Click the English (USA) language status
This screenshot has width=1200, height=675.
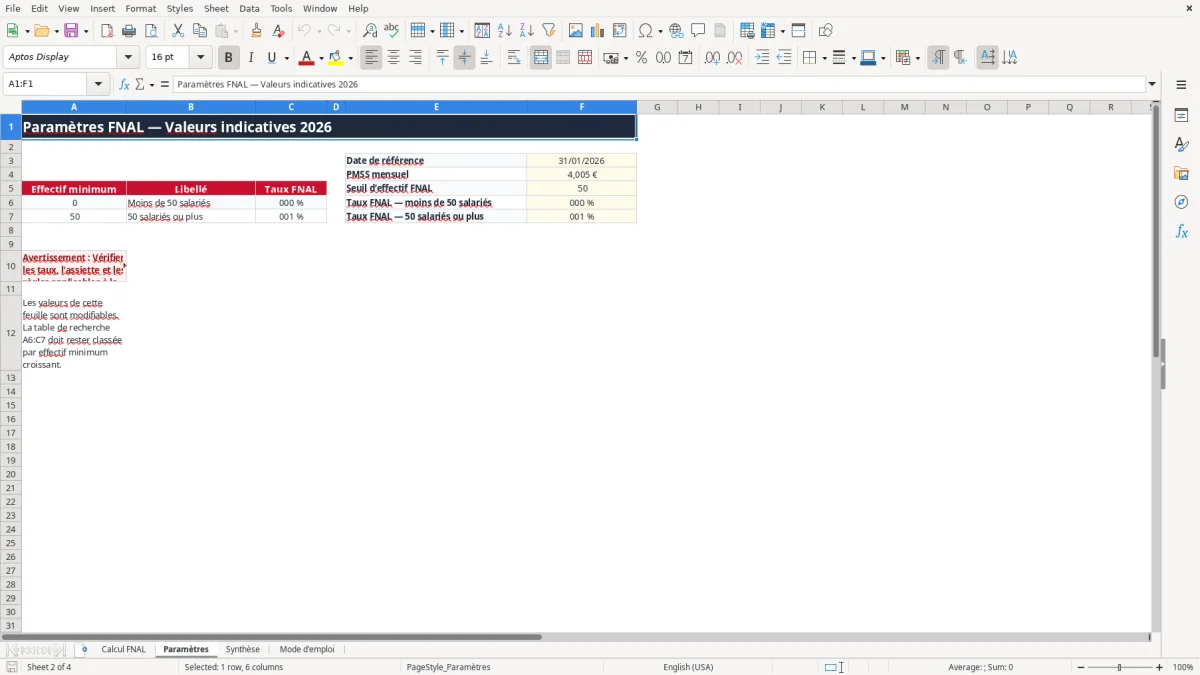point(688,667)
